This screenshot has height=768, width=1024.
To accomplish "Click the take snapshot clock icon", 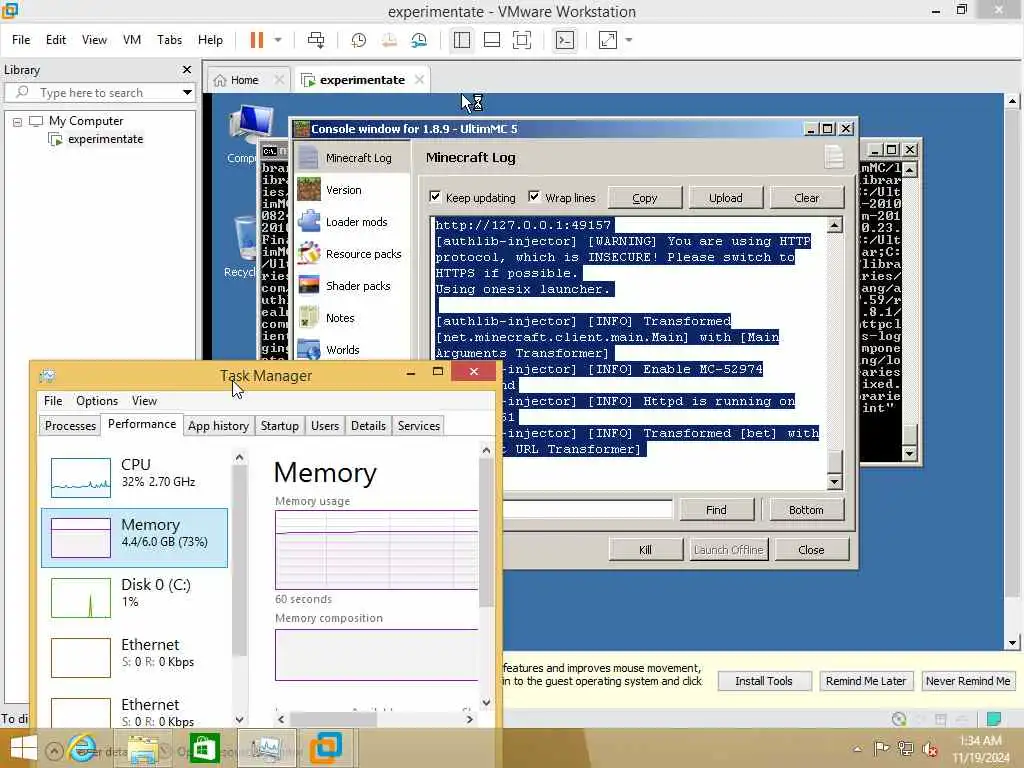I will point(359,40).
